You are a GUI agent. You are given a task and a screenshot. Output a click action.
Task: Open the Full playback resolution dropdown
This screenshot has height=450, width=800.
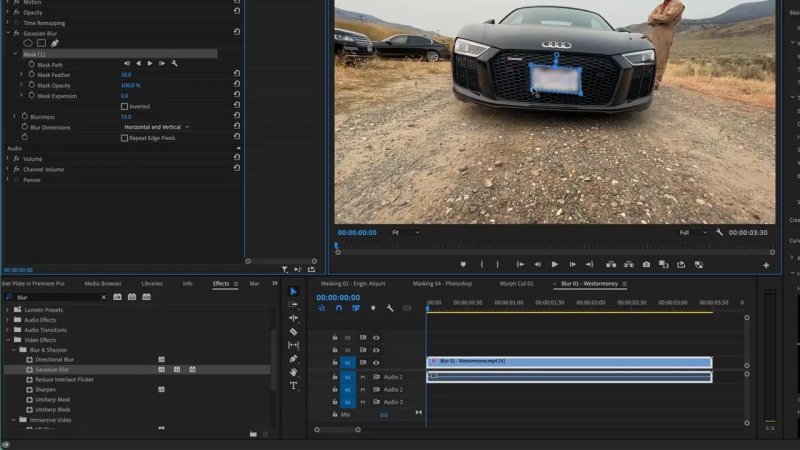[x=693, y=232]
